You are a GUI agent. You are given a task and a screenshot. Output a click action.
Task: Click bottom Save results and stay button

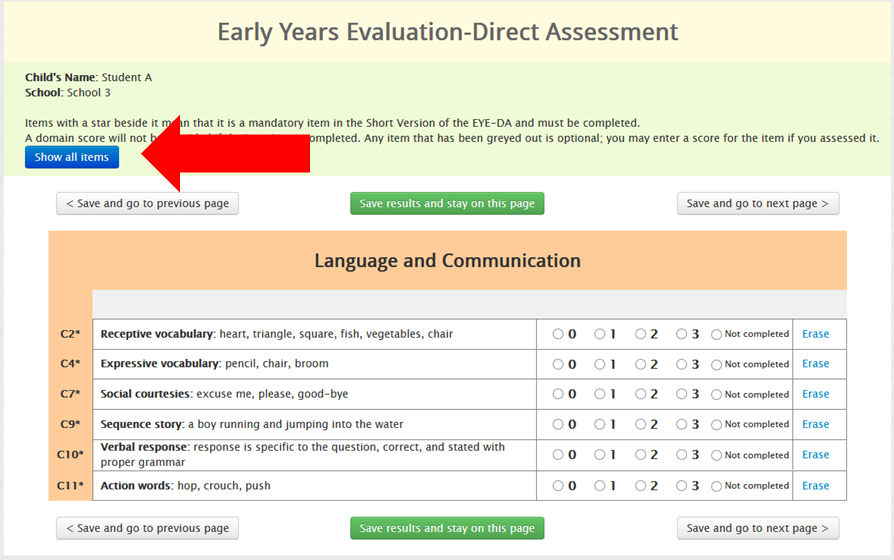pyautogui.click(x=447, y=528)
